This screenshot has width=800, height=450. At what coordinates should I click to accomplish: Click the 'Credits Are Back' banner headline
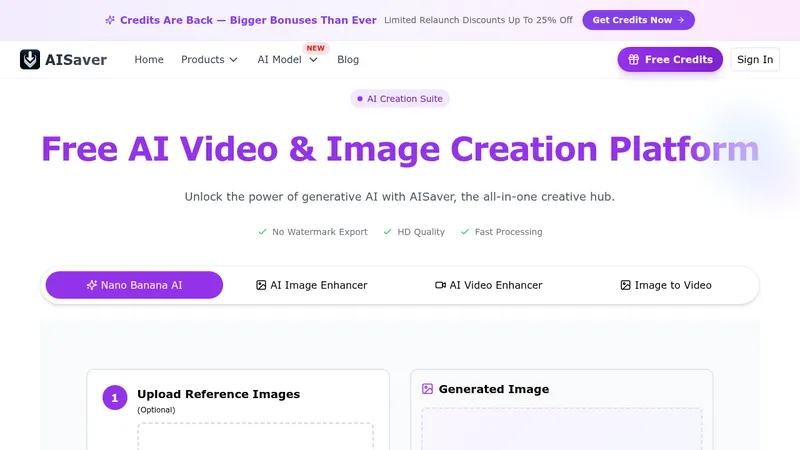pos(248,20)
